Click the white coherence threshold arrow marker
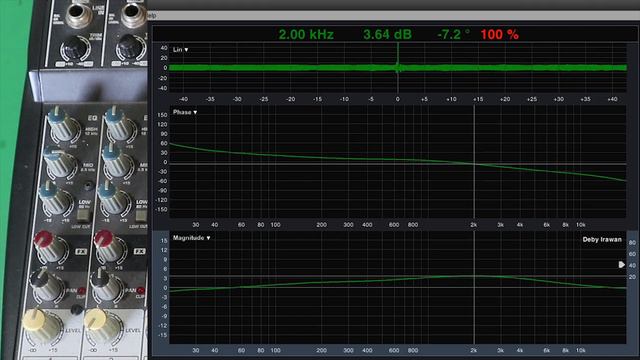 click(x=621, y=264)
